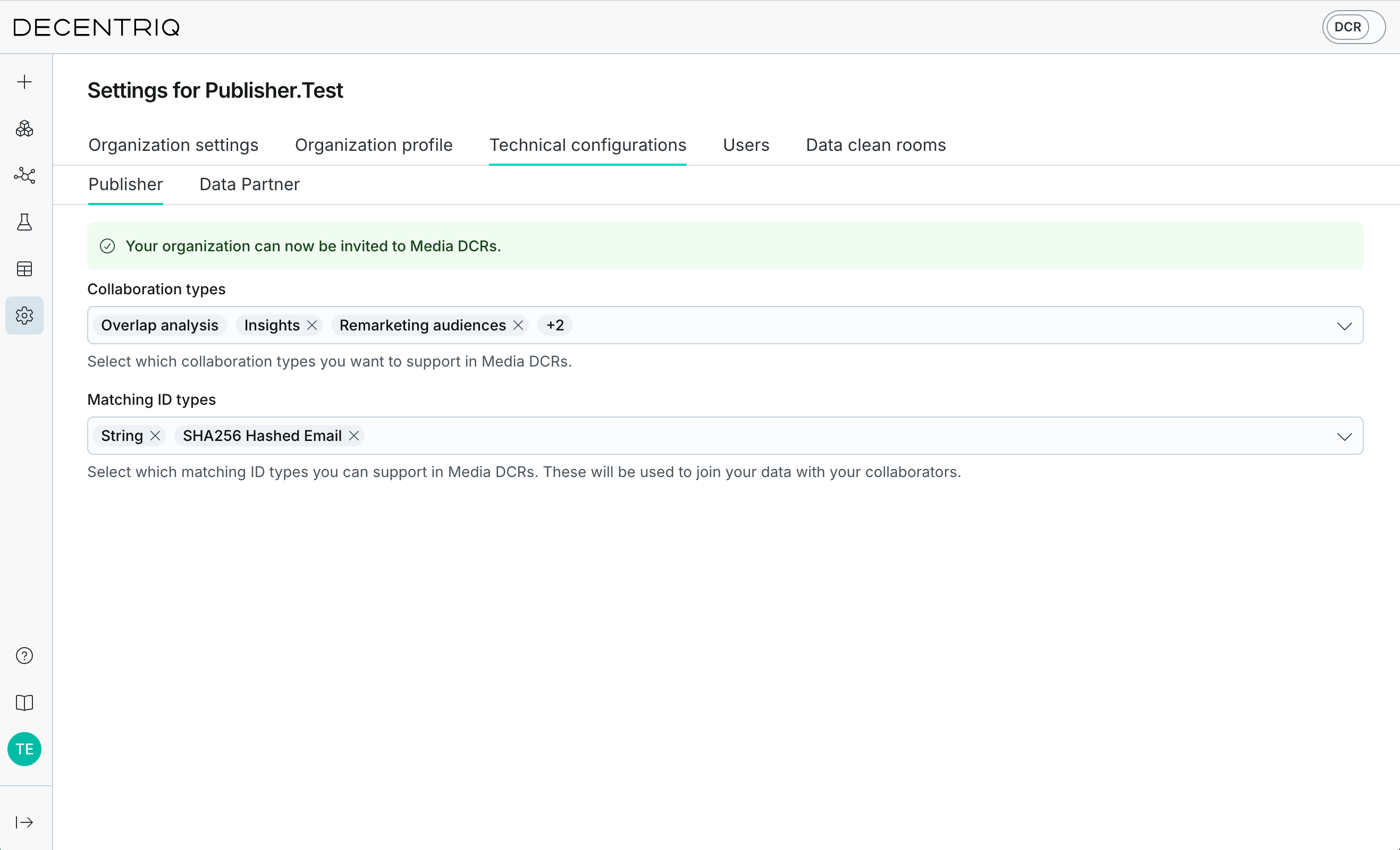Click the plus icon in the sidebar
Screen dimensions: 1400x850
[x=24, y=82]
